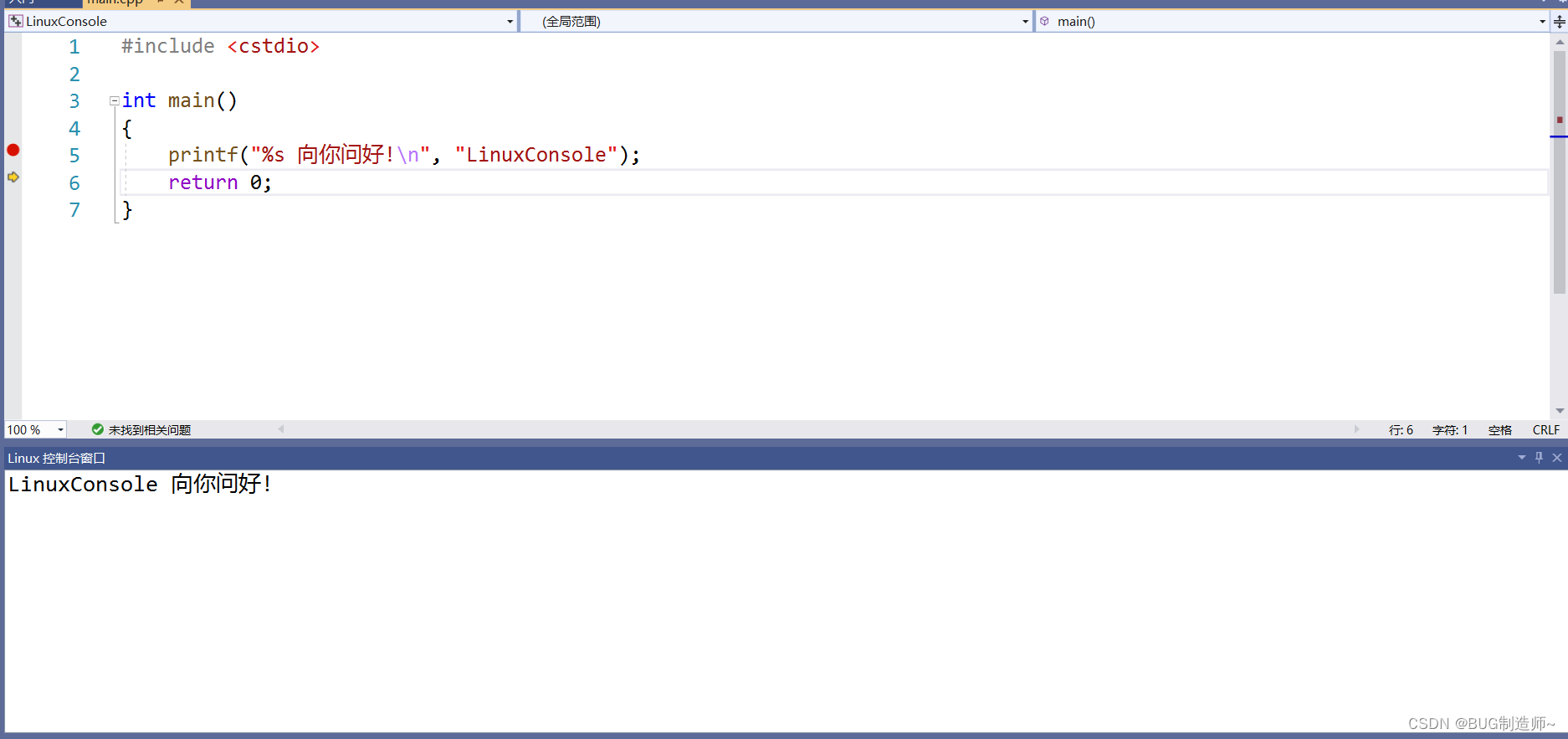The width and height of the screenshot is (1568, 739).
Task: Remove the red breakpoint on line 5
Action: [13, 150]
